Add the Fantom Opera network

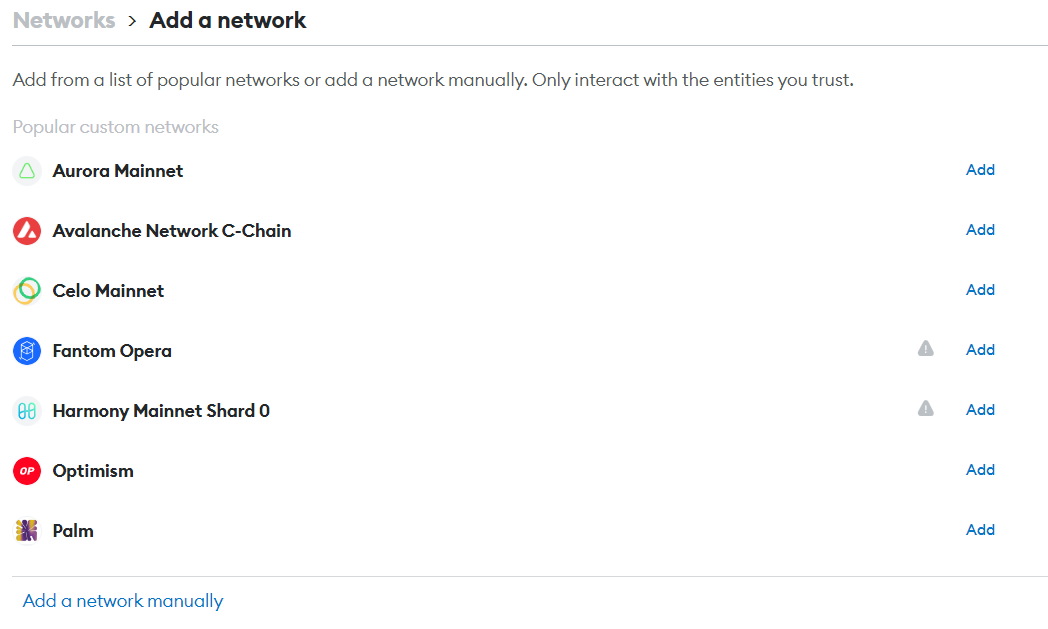click(980, 350)
